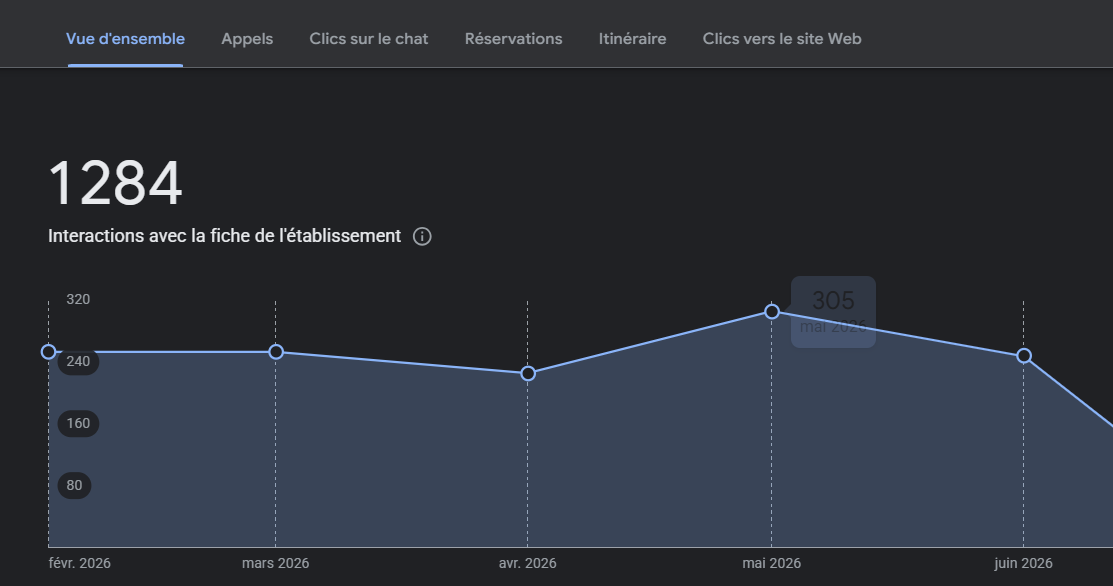Click the 80 axis label
The image size is (1113, 586).
75,486
